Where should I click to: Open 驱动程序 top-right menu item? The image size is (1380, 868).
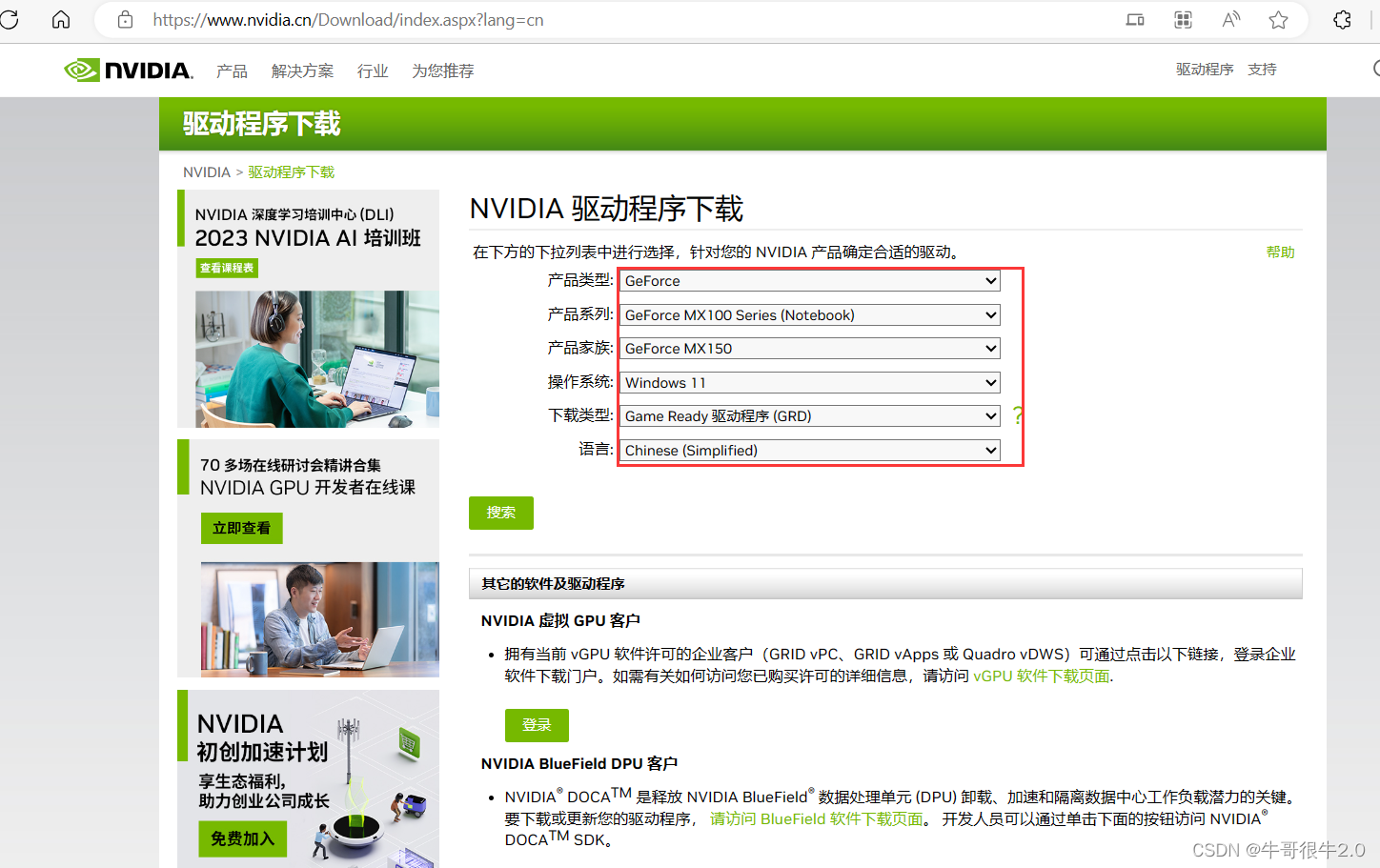click(x=1205, y=70)
